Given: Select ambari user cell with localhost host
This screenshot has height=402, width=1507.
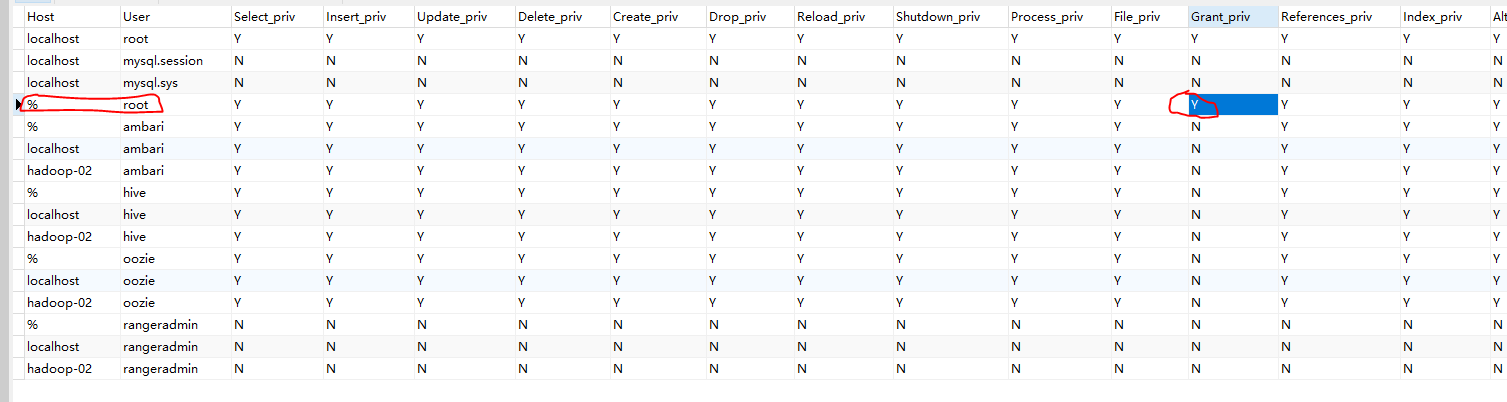Looking at the screenshot, I should click(174, 149).
